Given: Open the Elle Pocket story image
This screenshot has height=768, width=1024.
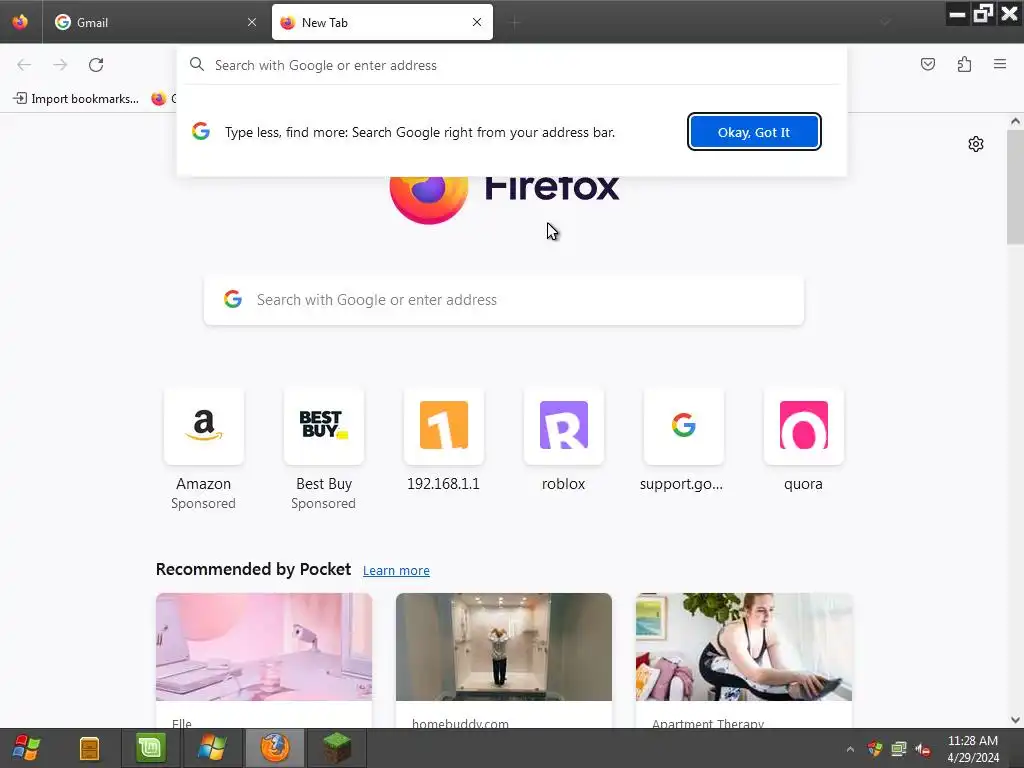Looking at the screenshot, I should point(264,647).
